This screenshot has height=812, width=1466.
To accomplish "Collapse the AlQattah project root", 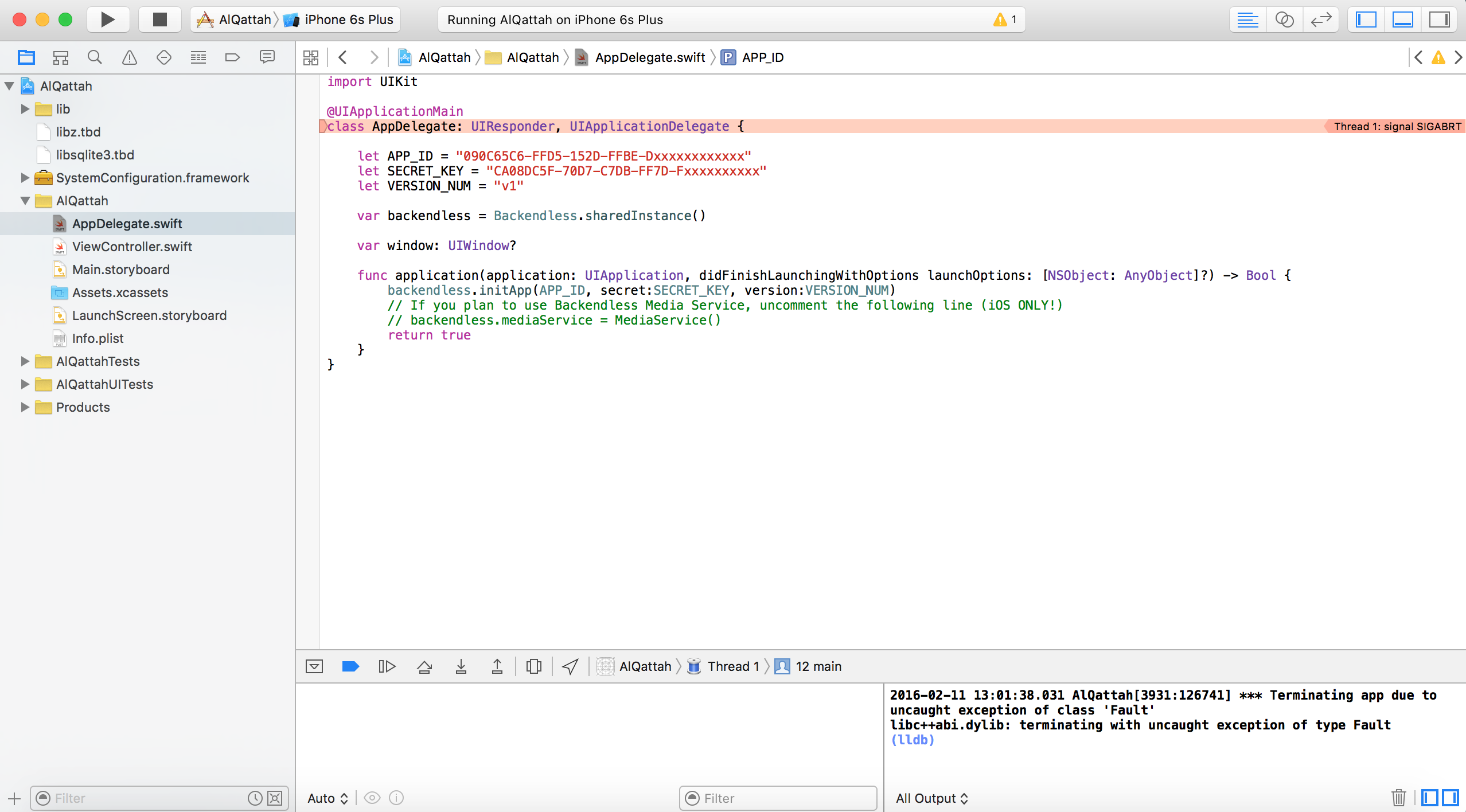I will click(x=9, y=86).
